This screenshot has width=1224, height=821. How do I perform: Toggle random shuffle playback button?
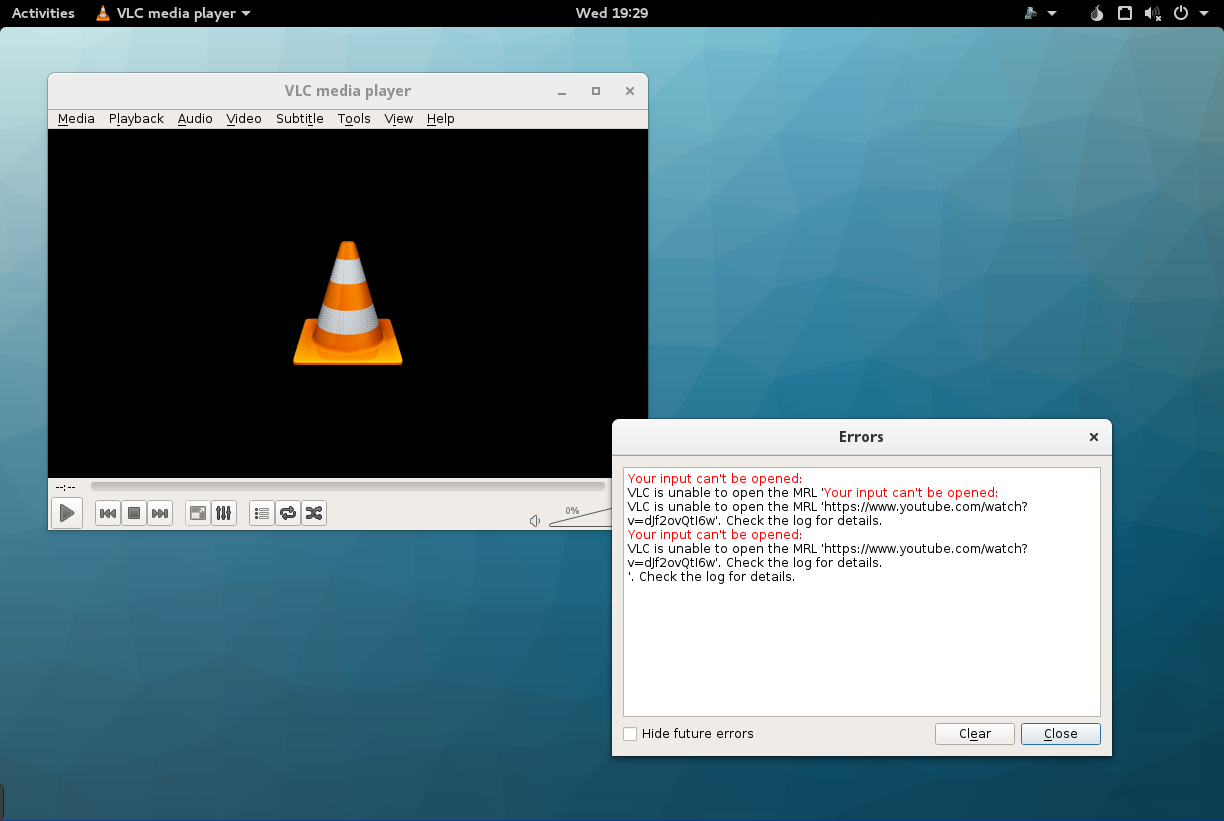314,513
